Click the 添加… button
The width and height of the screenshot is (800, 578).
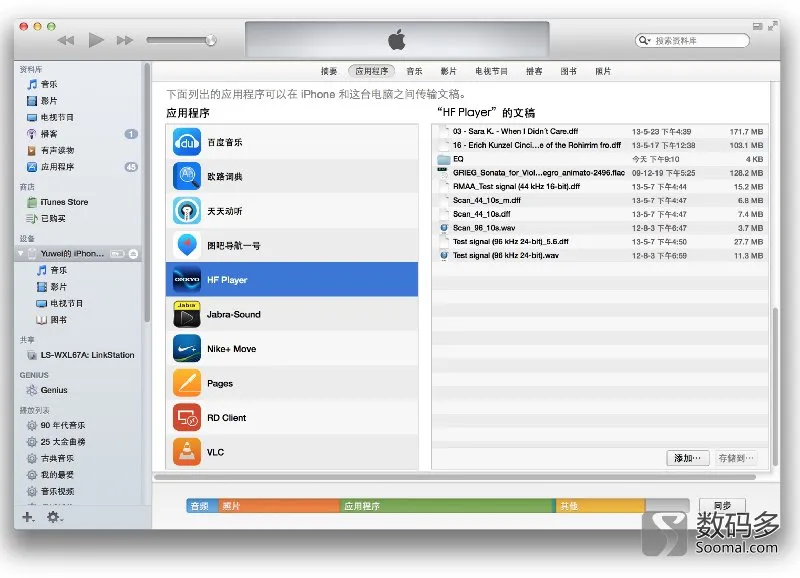(688, 458)
